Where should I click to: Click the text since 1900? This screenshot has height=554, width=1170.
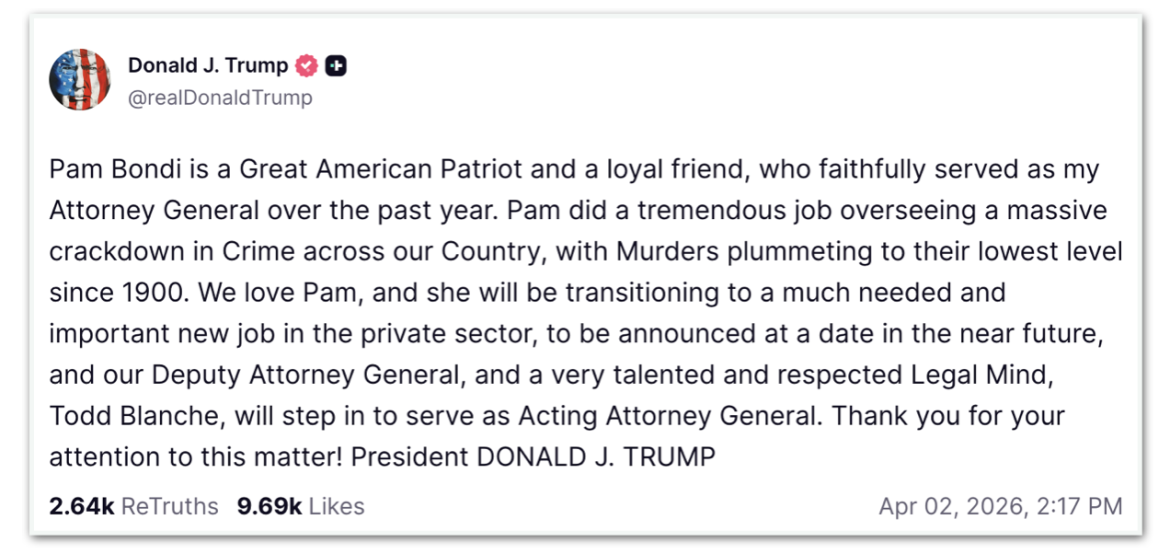(104, 293)
